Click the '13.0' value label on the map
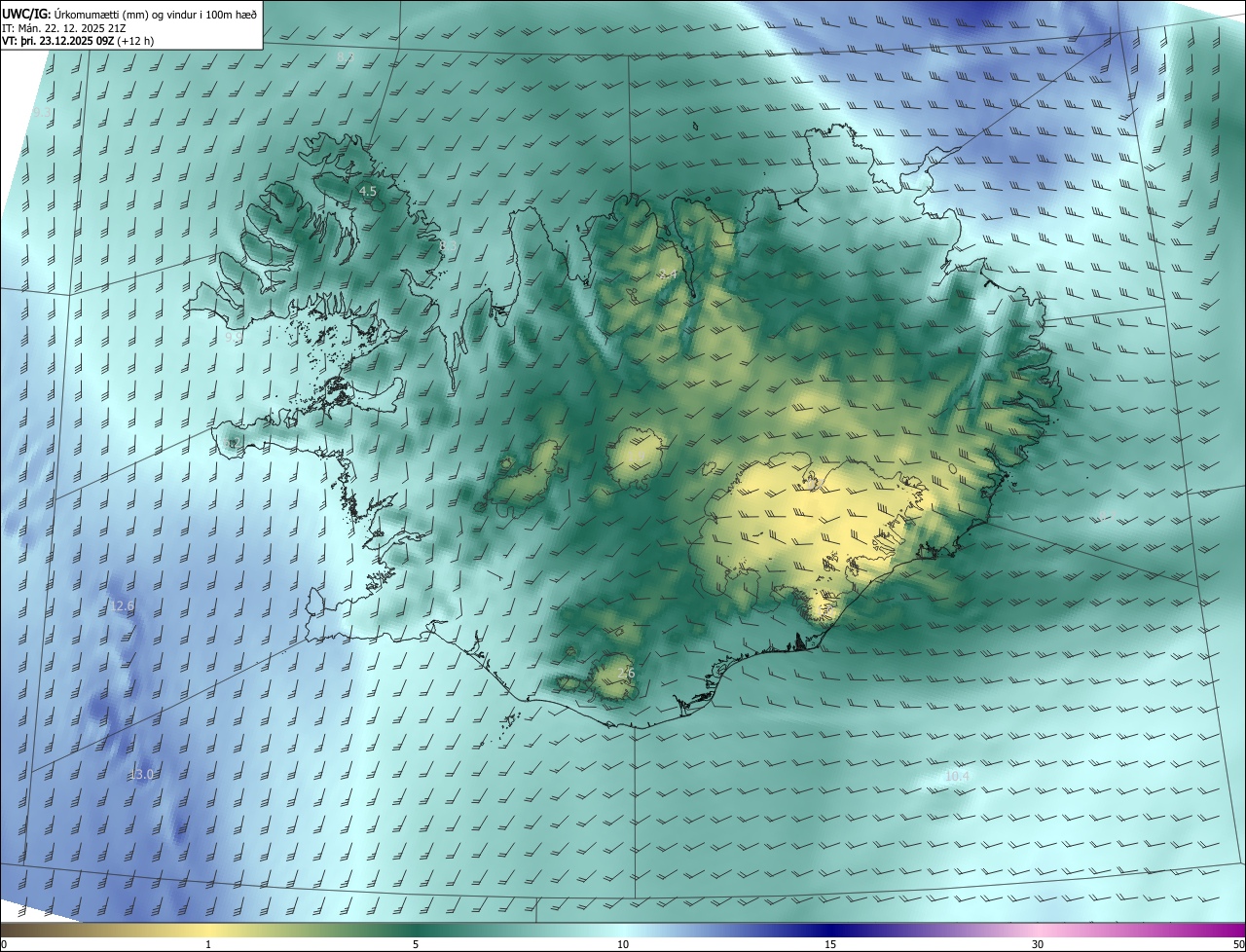Viewport: 1246px width, 952px height. (141, 774)
